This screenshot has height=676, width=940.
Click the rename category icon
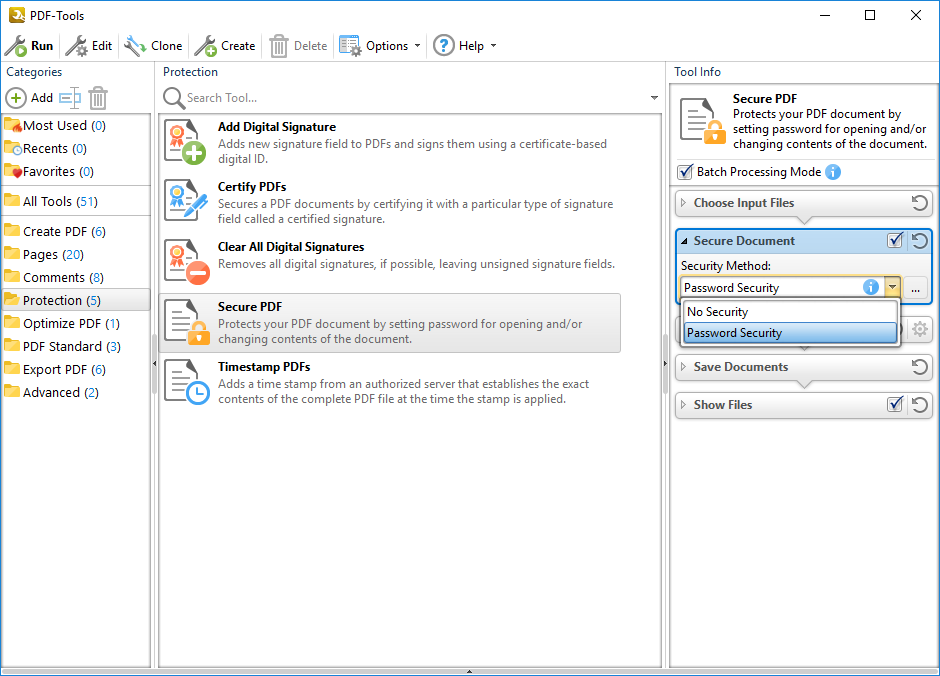pos(69,98)
